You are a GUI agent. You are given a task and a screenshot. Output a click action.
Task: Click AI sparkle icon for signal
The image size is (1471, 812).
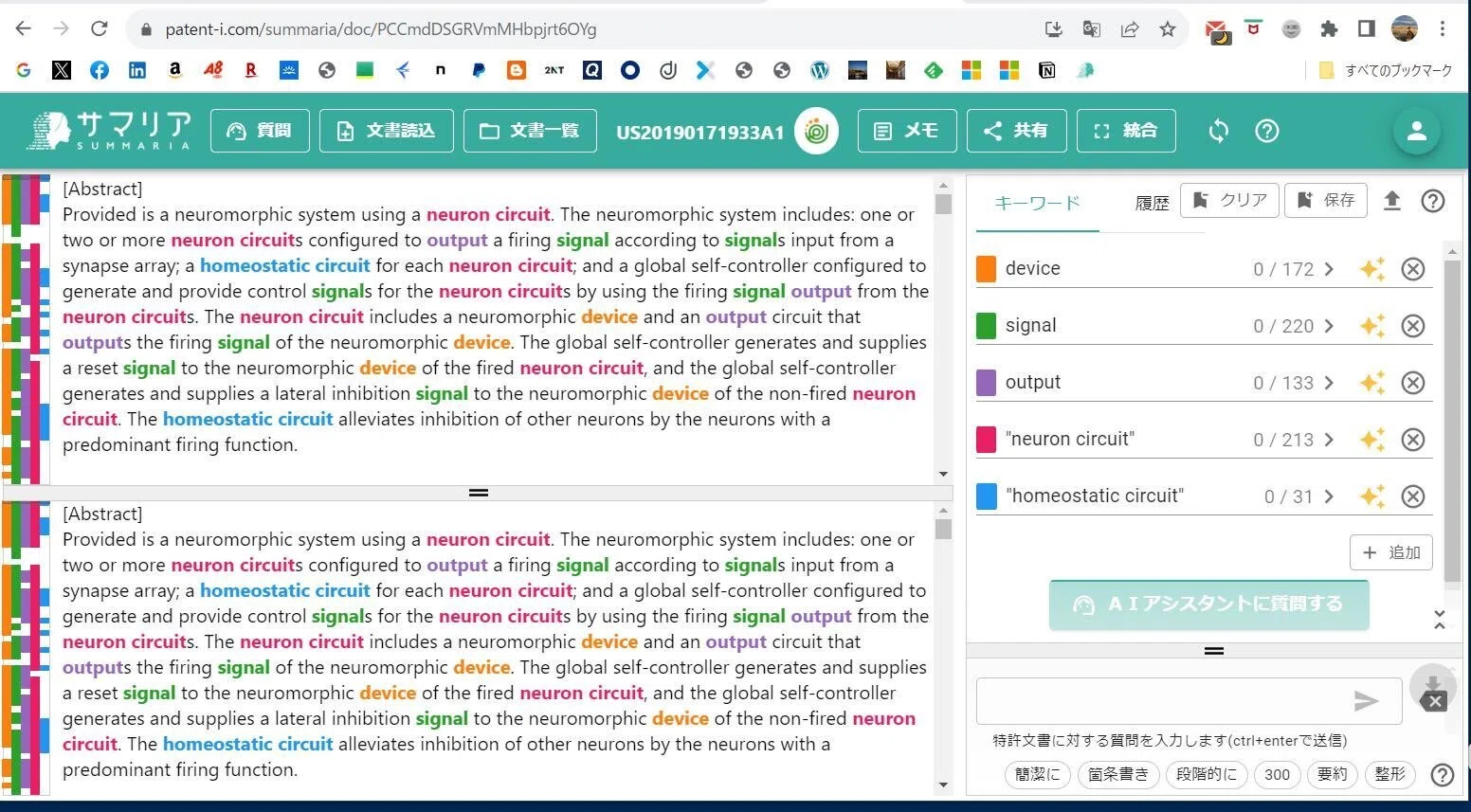[1371, 326]
